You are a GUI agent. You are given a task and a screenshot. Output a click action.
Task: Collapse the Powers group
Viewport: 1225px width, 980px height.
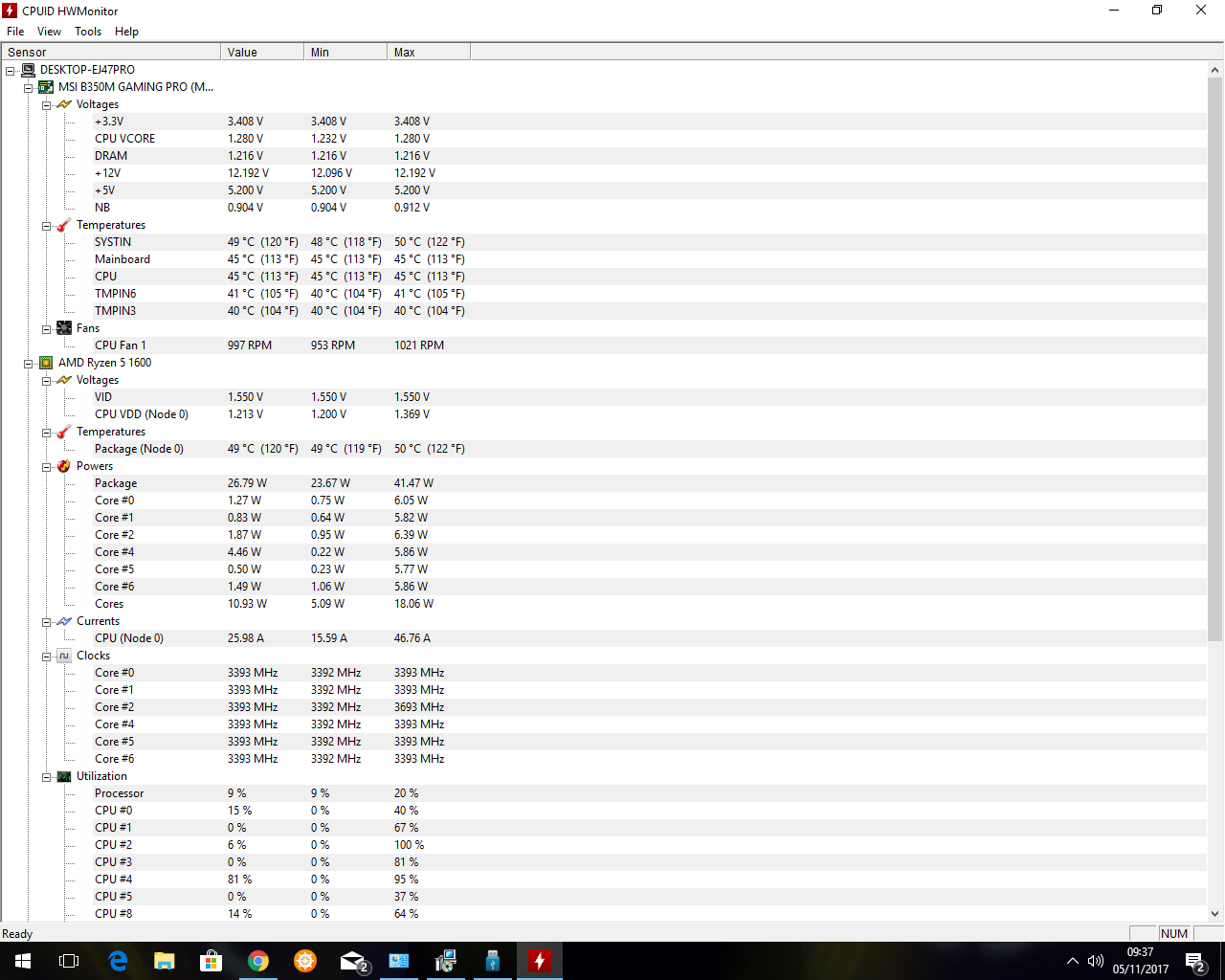click(46, 466)
